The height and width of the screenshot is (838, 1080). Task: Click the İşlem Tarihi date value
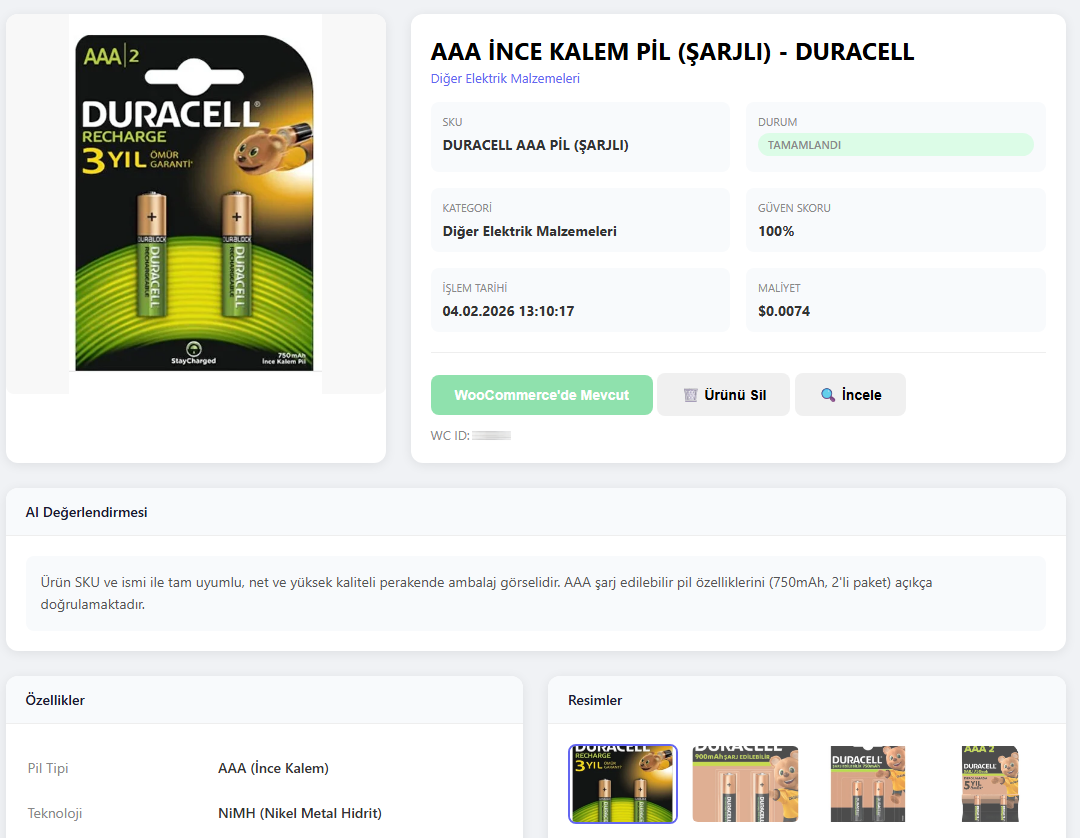[508, 311]
